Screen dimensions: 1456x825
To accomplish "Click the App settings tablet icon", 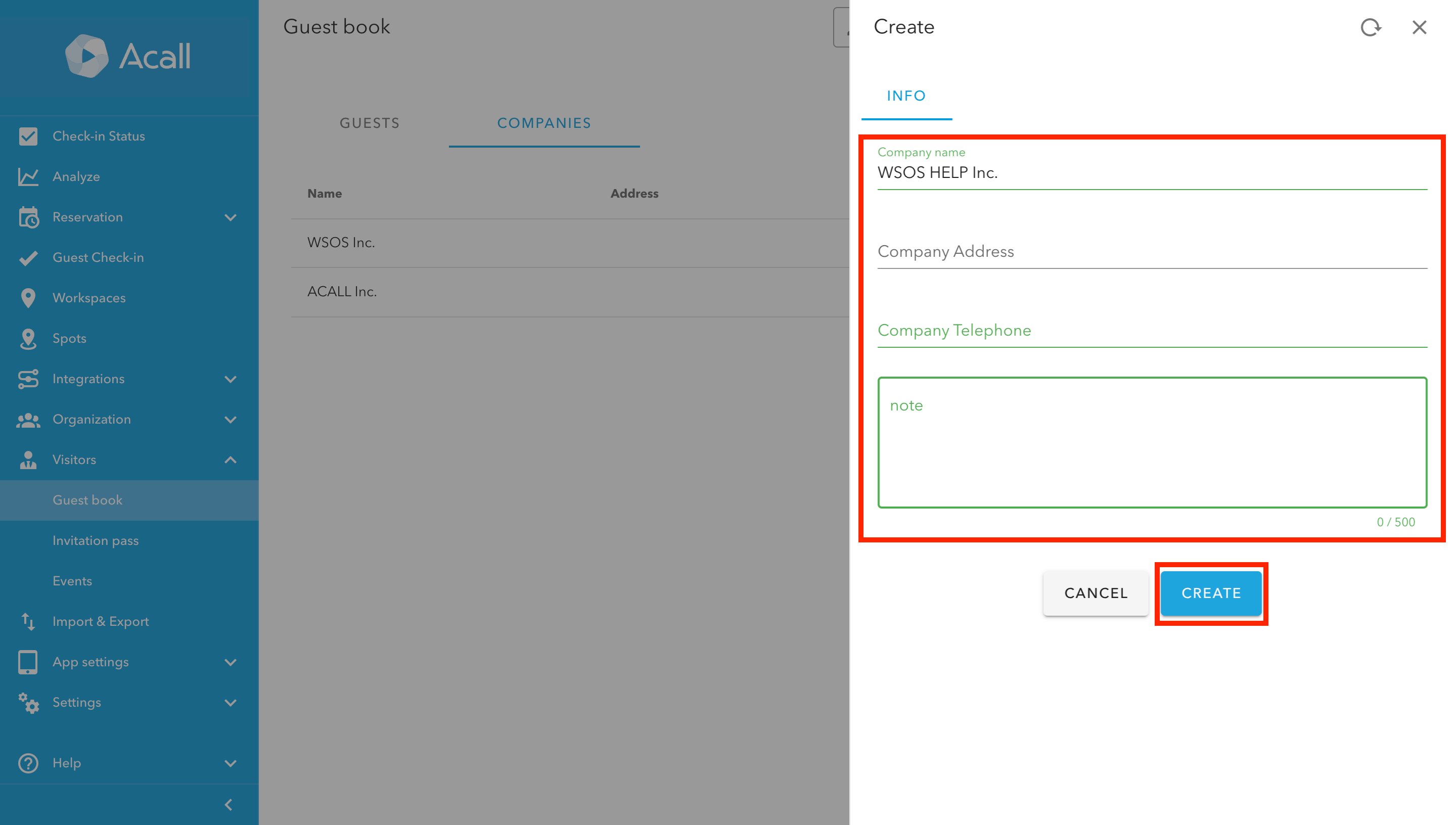I will pos(28,662).
